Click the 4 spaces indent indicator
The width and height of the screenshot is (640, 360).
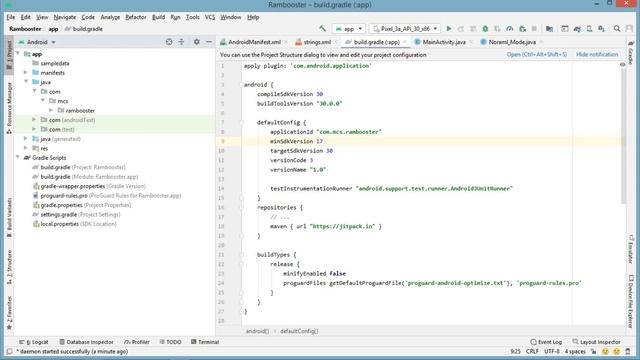pos(575,351)
